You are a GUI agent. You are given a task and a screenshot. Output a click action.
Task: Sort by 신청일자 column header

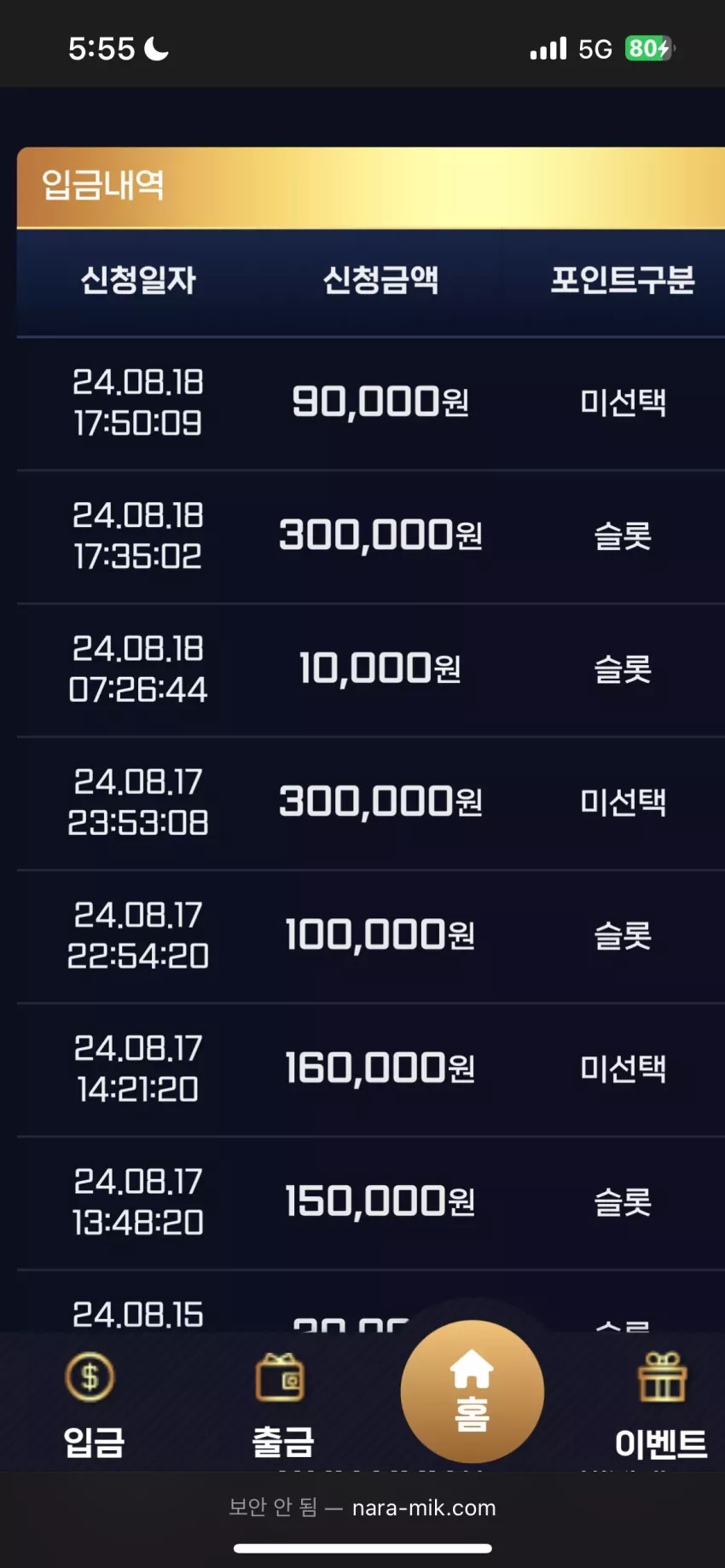coord(138,280)
